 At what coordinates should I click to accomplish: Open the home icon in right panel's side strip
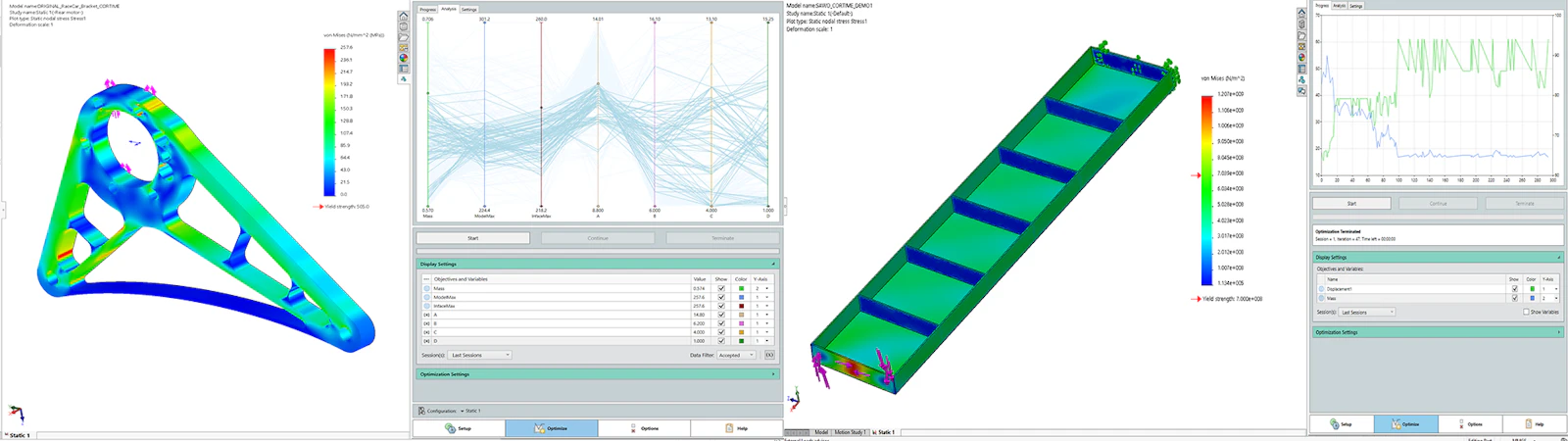click(x=1301, y=13)
